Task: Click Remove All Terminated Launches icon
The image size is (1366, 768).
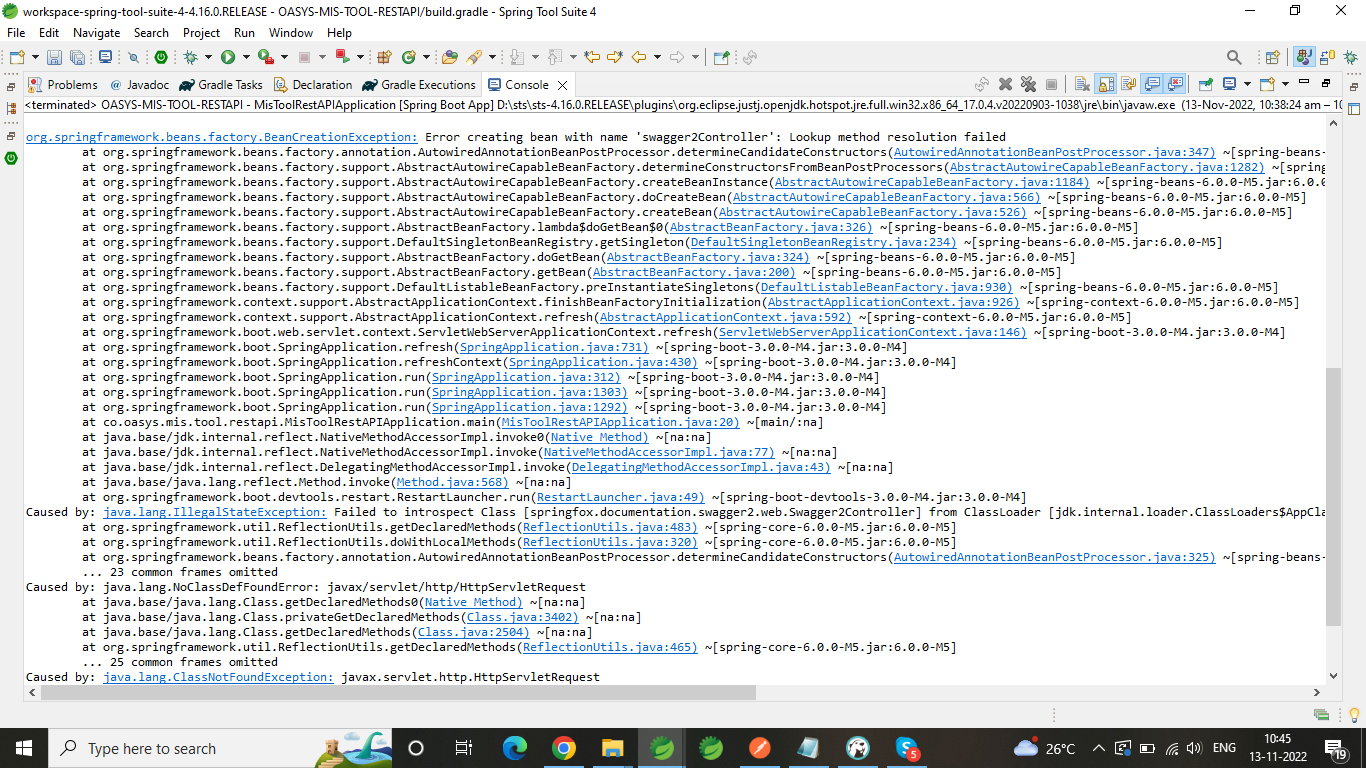Action: click(x=1027, y=85)
